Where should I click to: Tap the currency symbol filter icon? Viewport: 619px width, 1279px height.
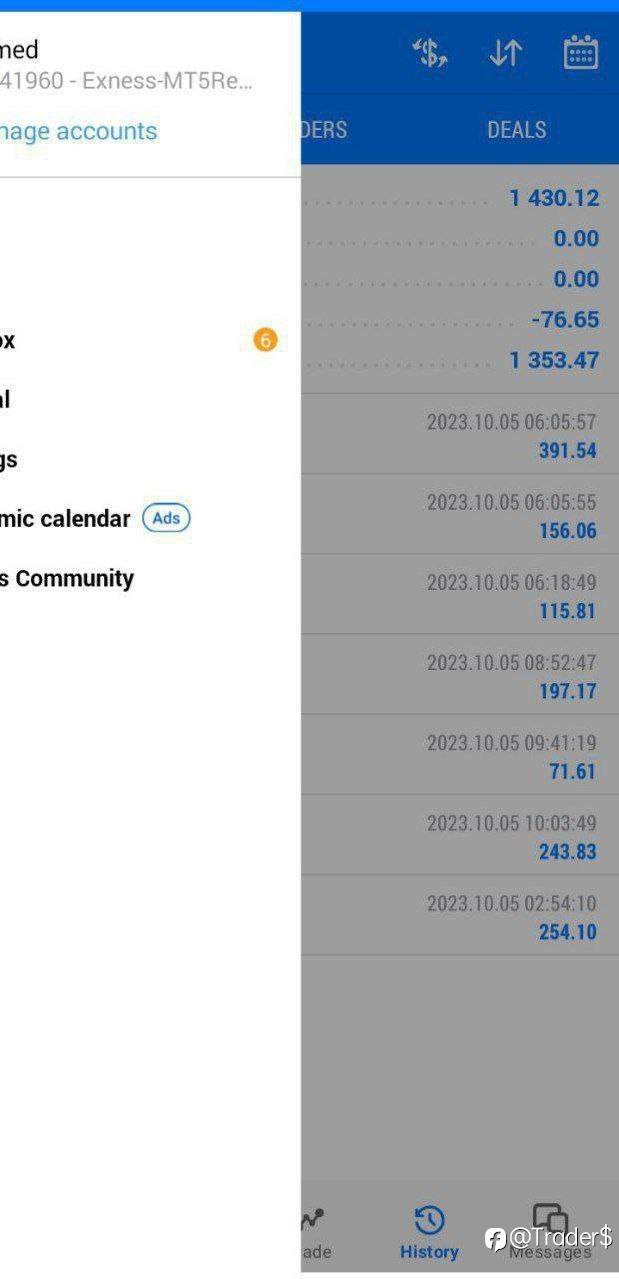click(430, 53)
